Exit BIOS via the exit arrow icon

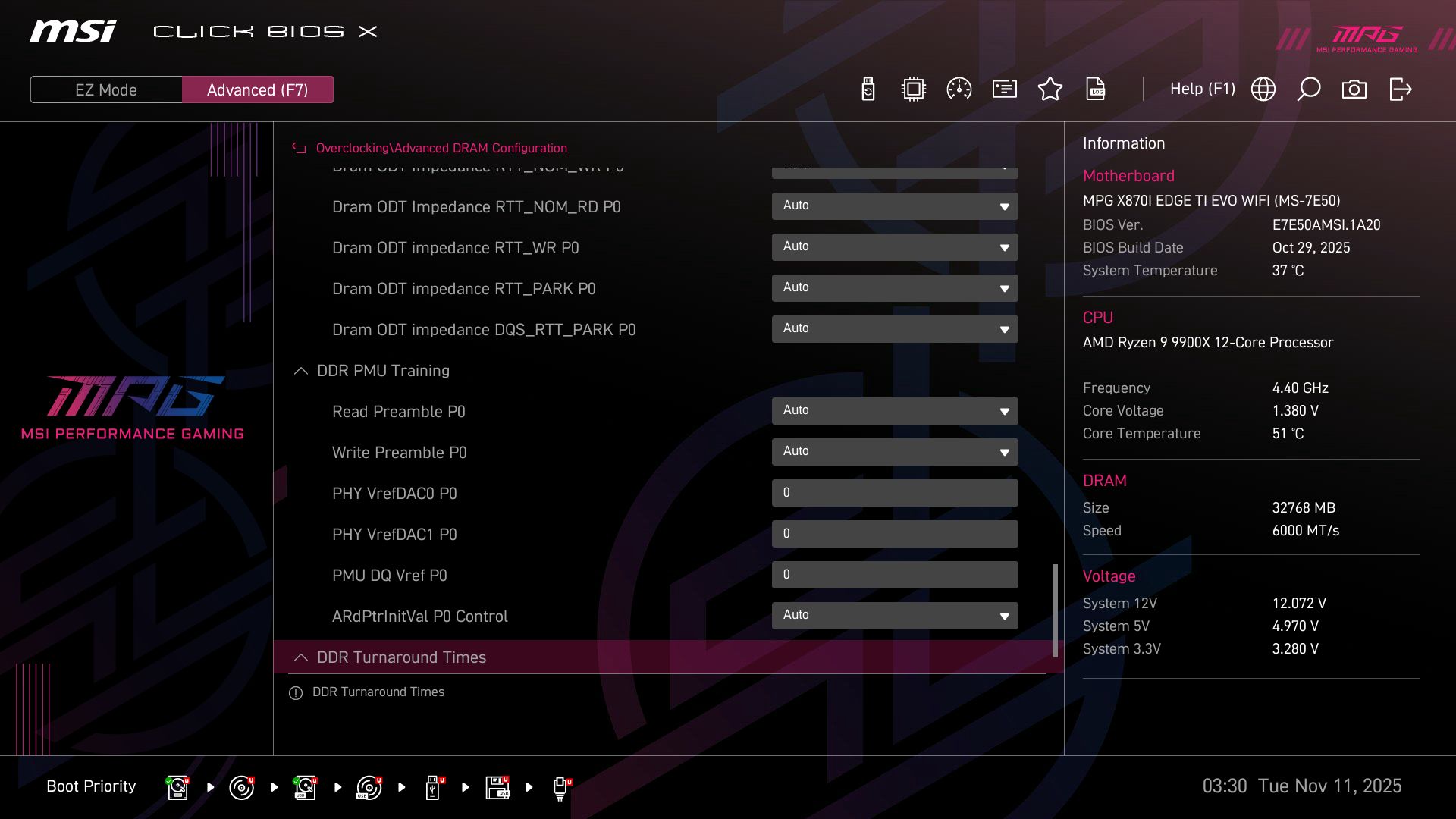pos(1400,89)
